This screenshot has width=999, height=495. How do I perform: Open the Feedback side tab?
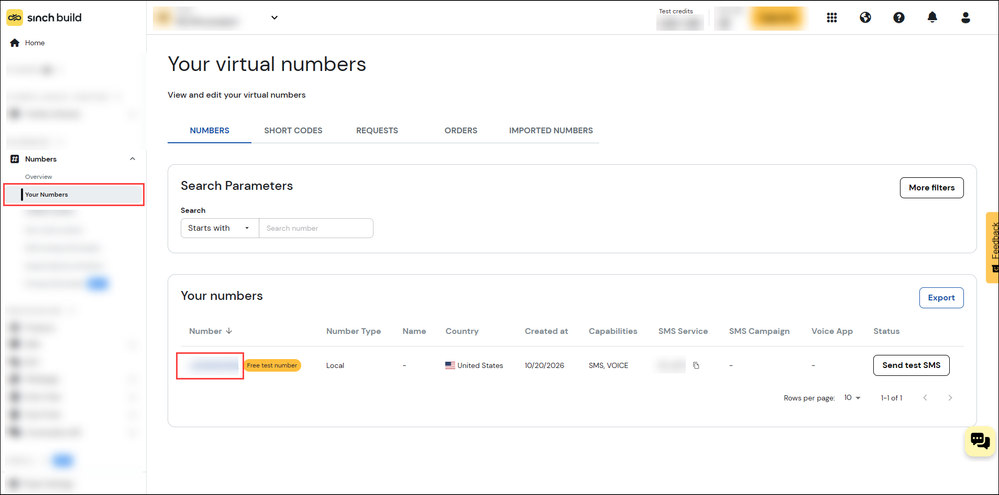pyautogui.click(x=993, y=247)
